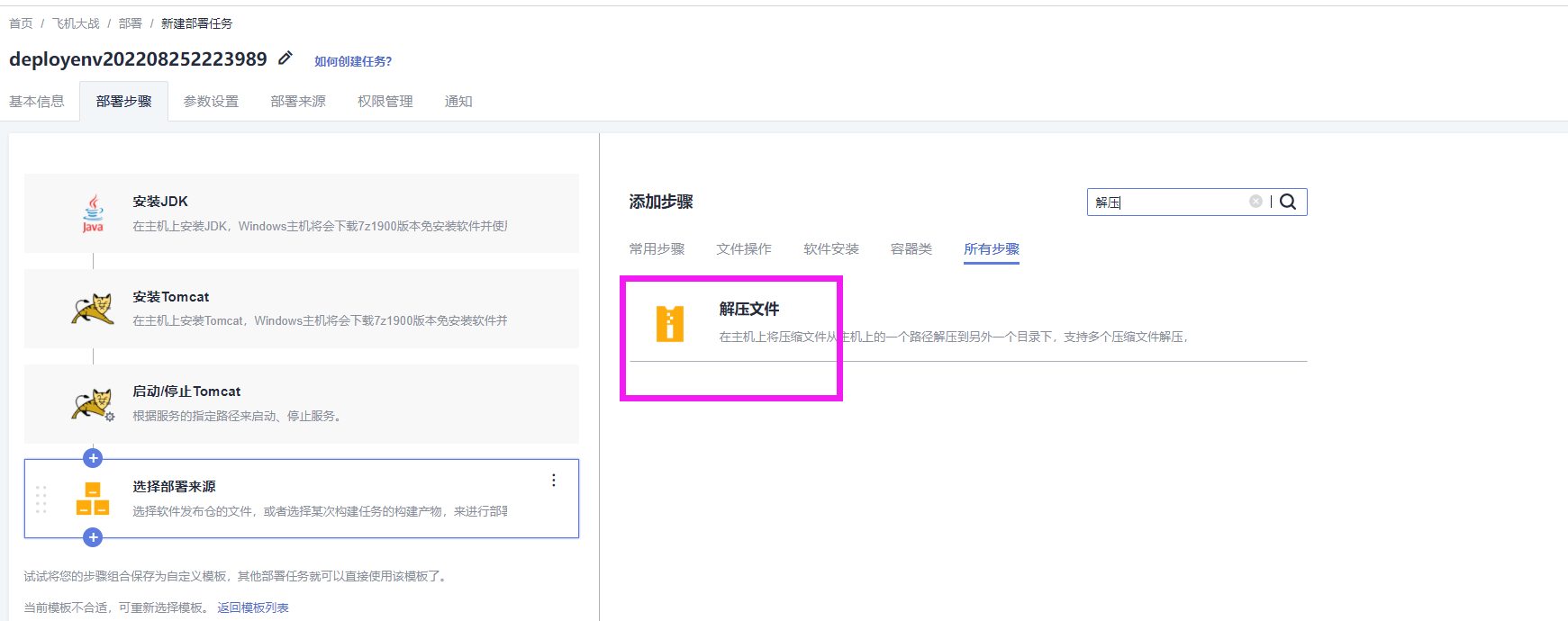Click description text of 安装Tomcat step
The height and width of the screenshot is (621, 1568).
click(x=320, y=321)
